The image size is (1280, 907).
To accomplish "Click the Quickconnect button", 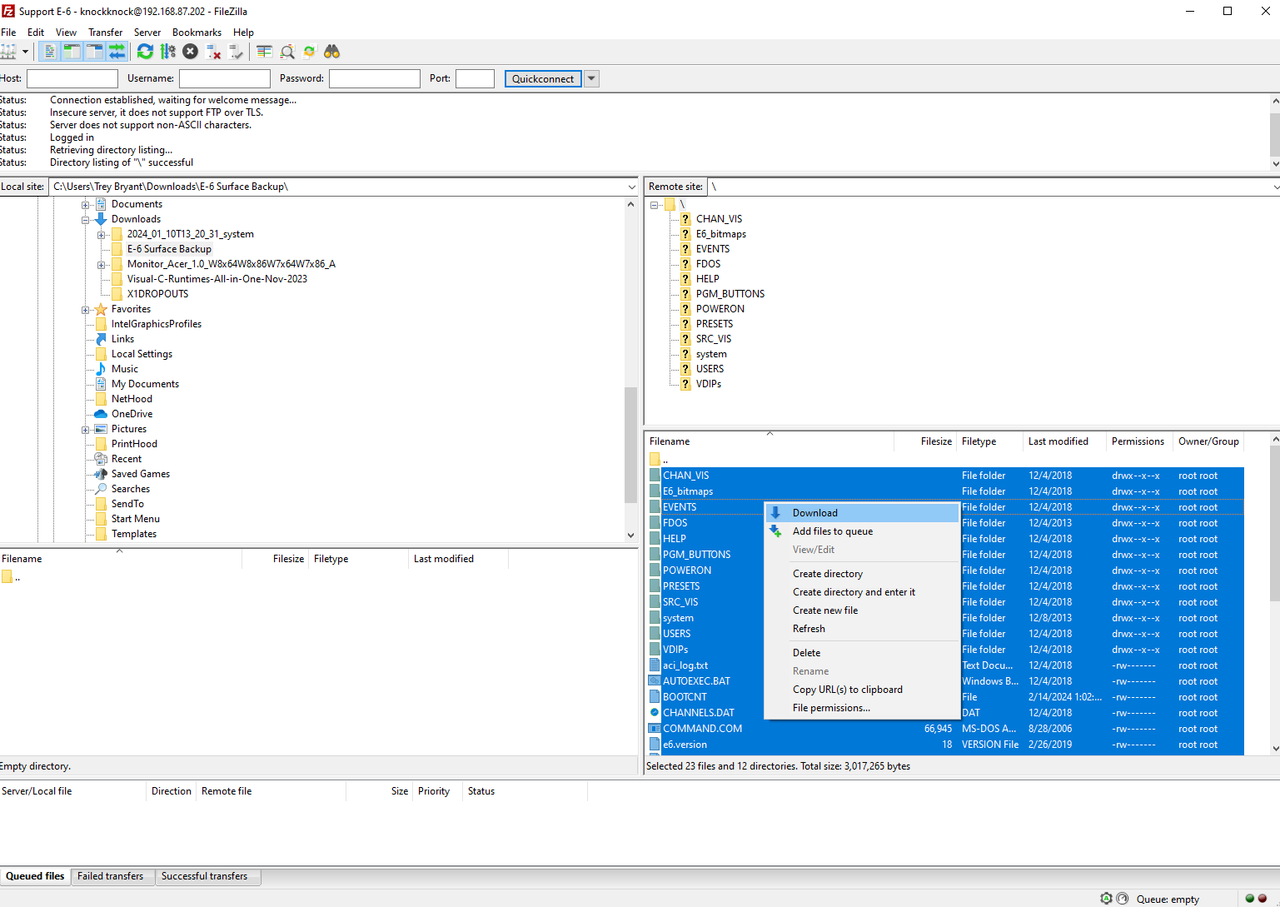I will click(x=543, y=79).
